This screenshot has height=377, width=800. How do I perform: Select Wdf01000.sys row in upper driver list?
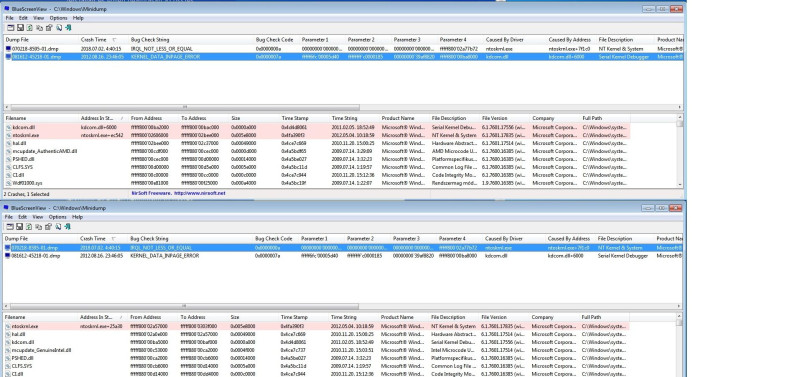coord(317,183)
